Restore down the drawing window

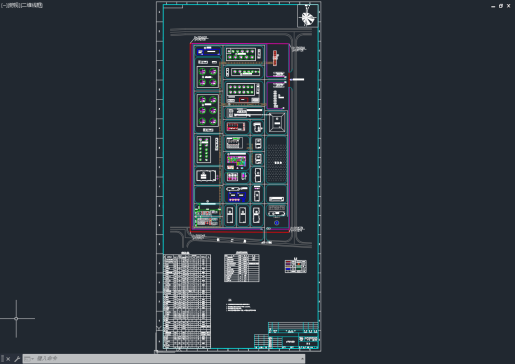[x=501, y=6]
